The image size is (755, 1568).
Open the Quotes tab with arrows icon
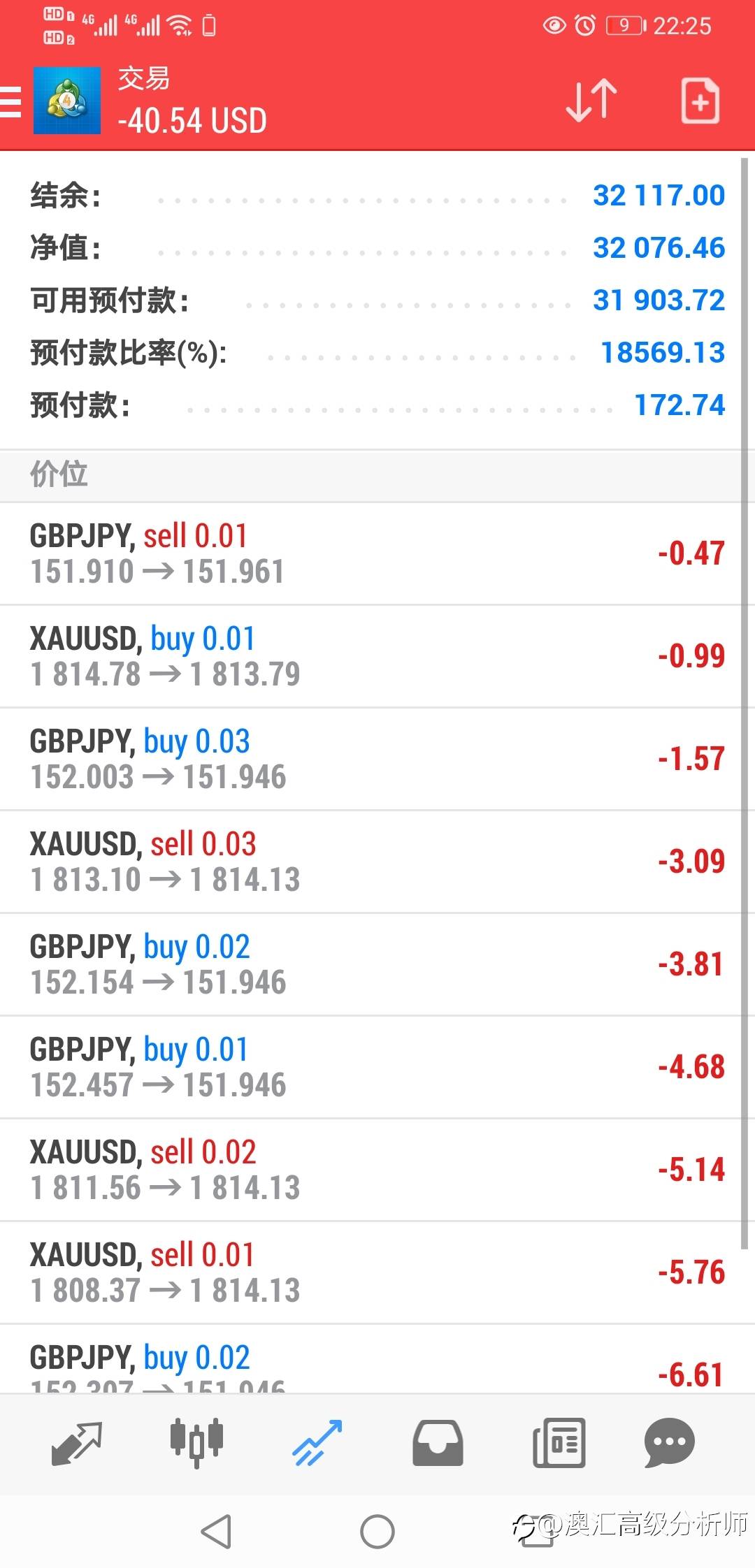click(x=76, y=1443)
